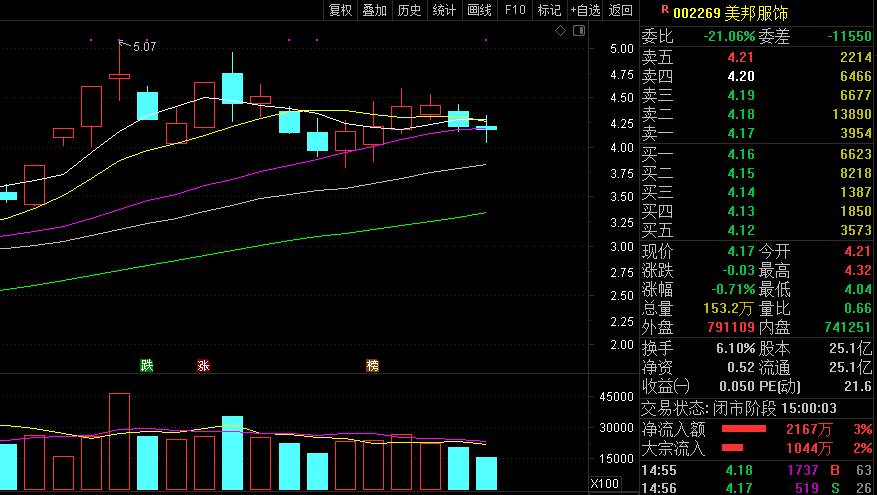Image resolution: width=877 pixels, height=495 pixels.
Task: Click the 净流入额 red progress bar
Action: [743, 429]
